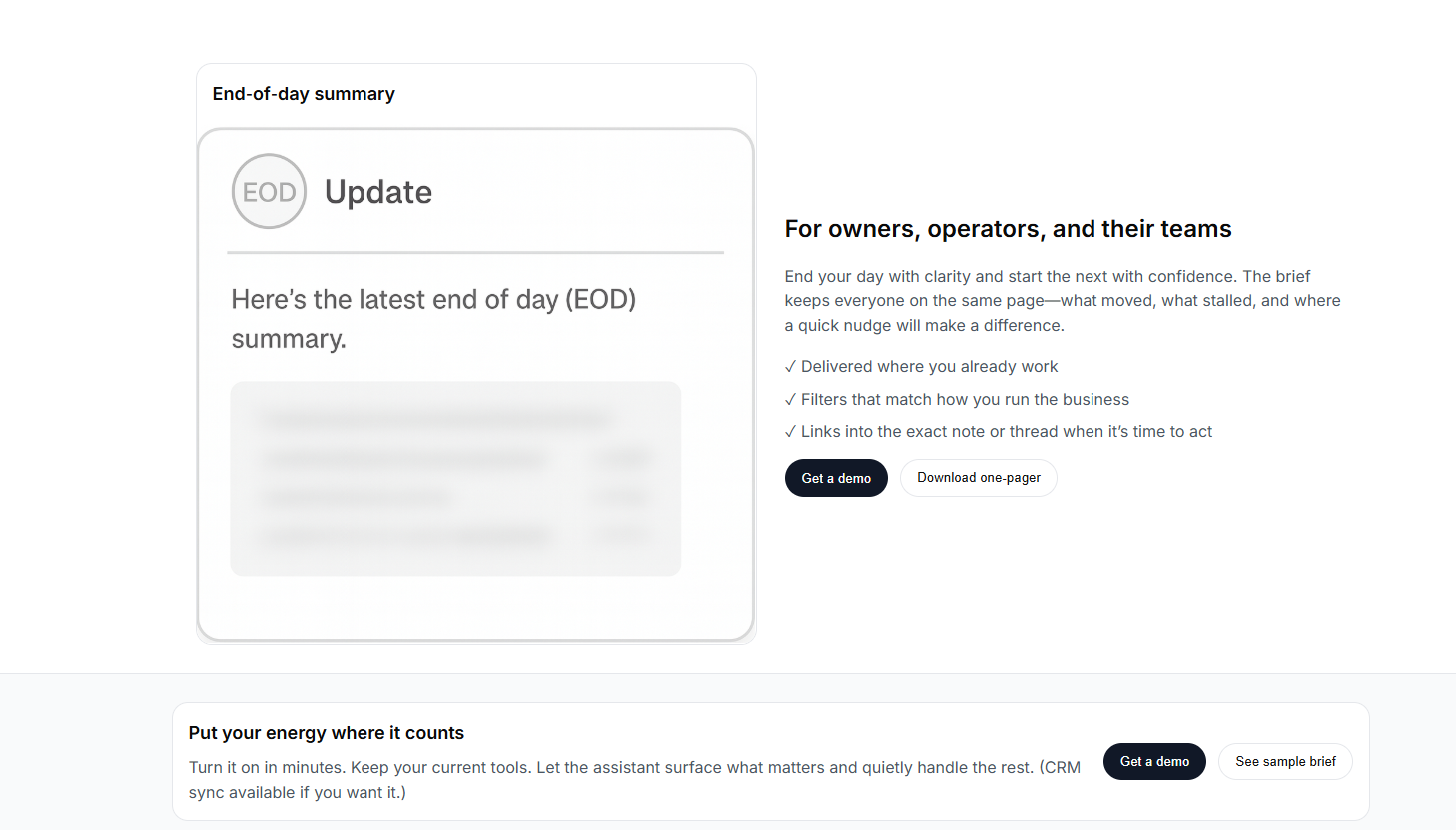Click checkmark beside Filters that match
This screenshot has width=1456, height=830.
pyautogui.click(x=790, y=400)
